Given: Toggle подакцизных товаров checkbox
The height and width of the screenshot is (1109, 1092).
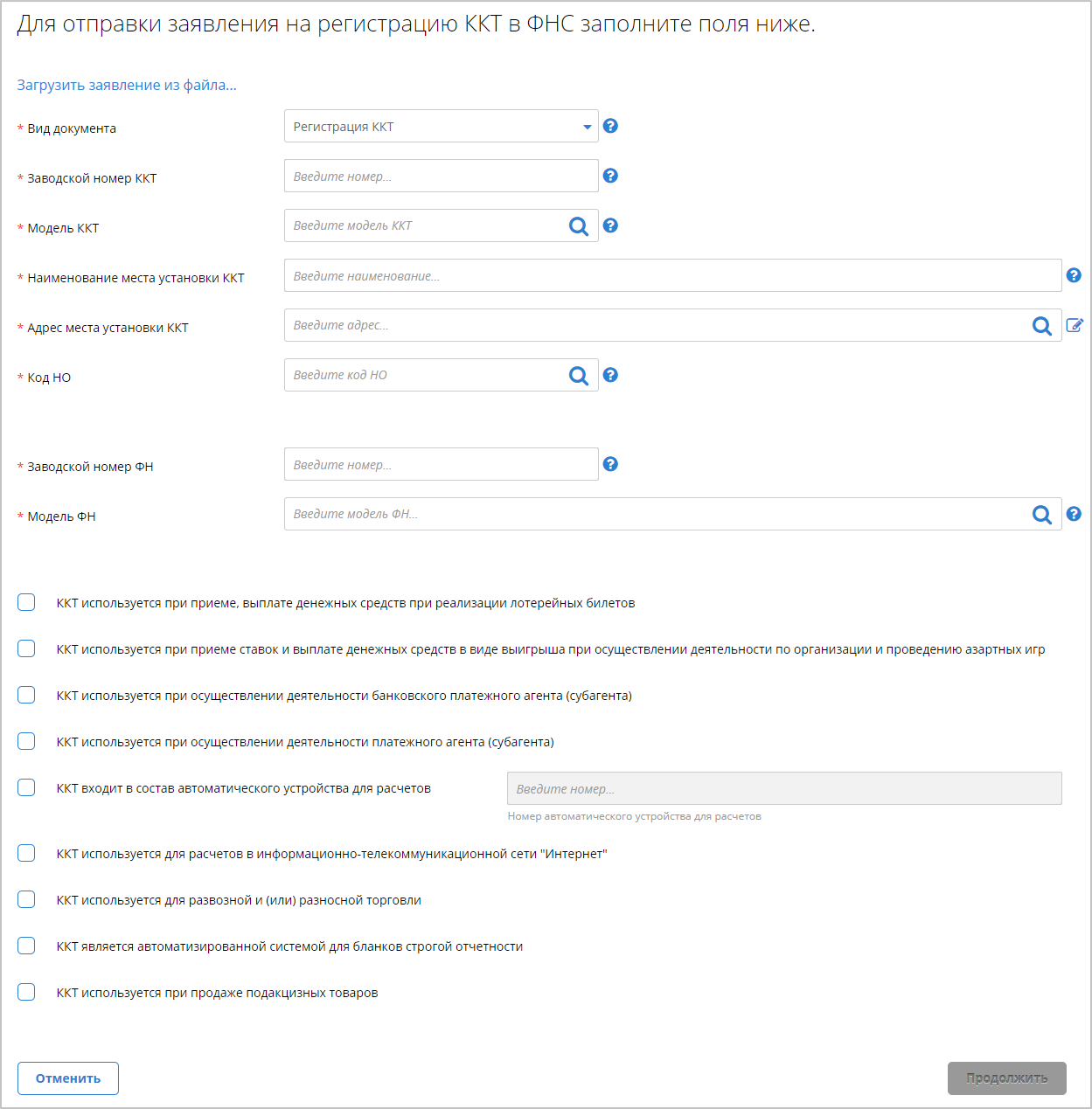Looking at the screenshot, I should 26,992.
